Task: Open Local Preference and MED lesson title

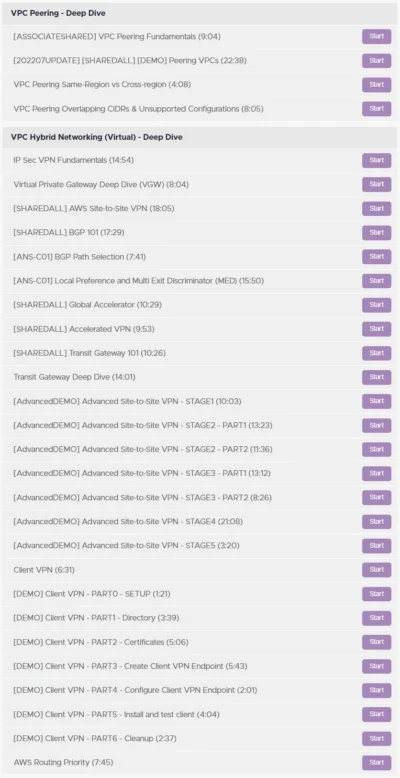Action: pyautogui.click(x=138, y=281)
